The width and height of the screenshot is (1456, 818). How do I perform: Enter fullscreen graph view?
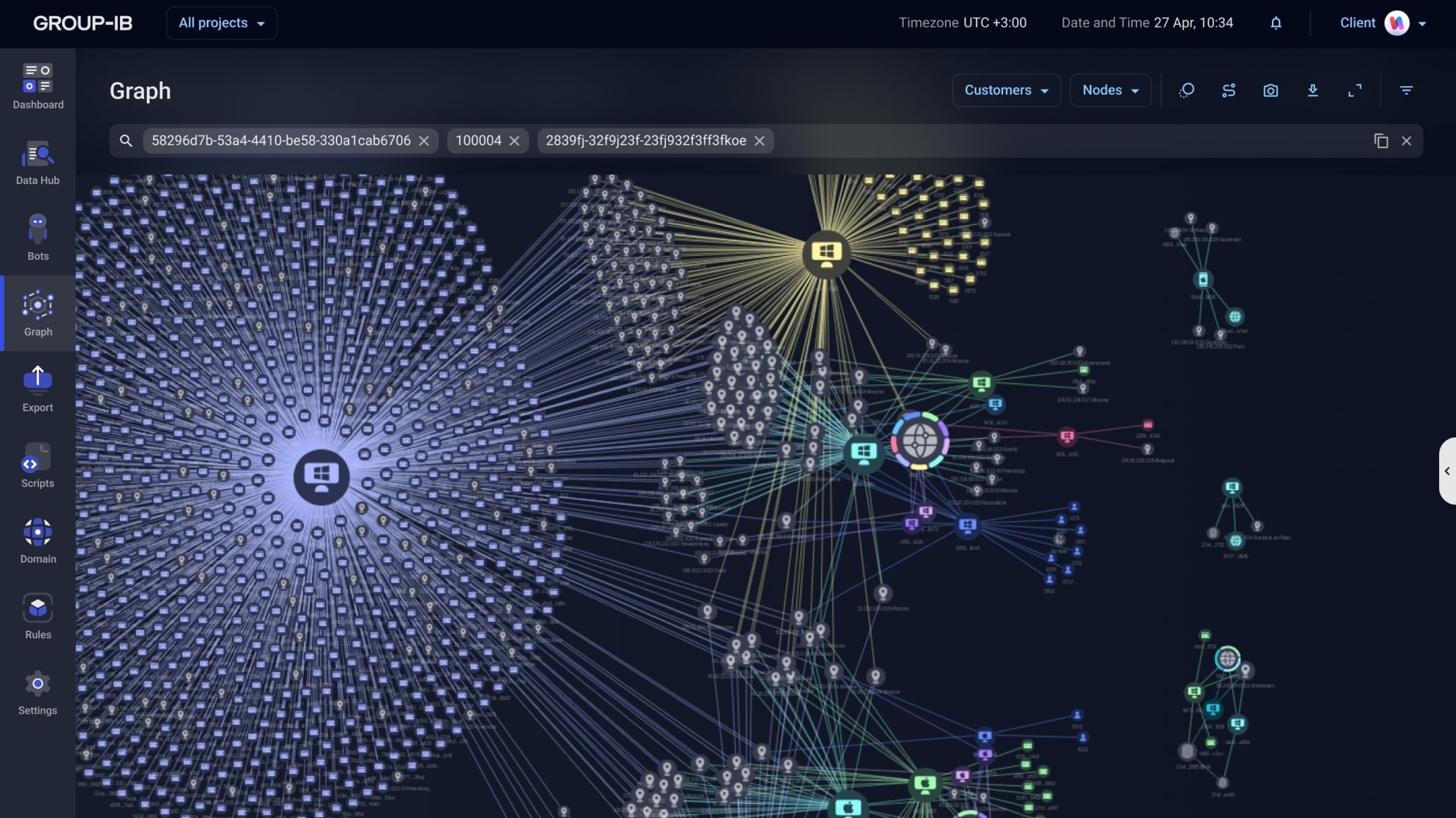coord(1354,90)
